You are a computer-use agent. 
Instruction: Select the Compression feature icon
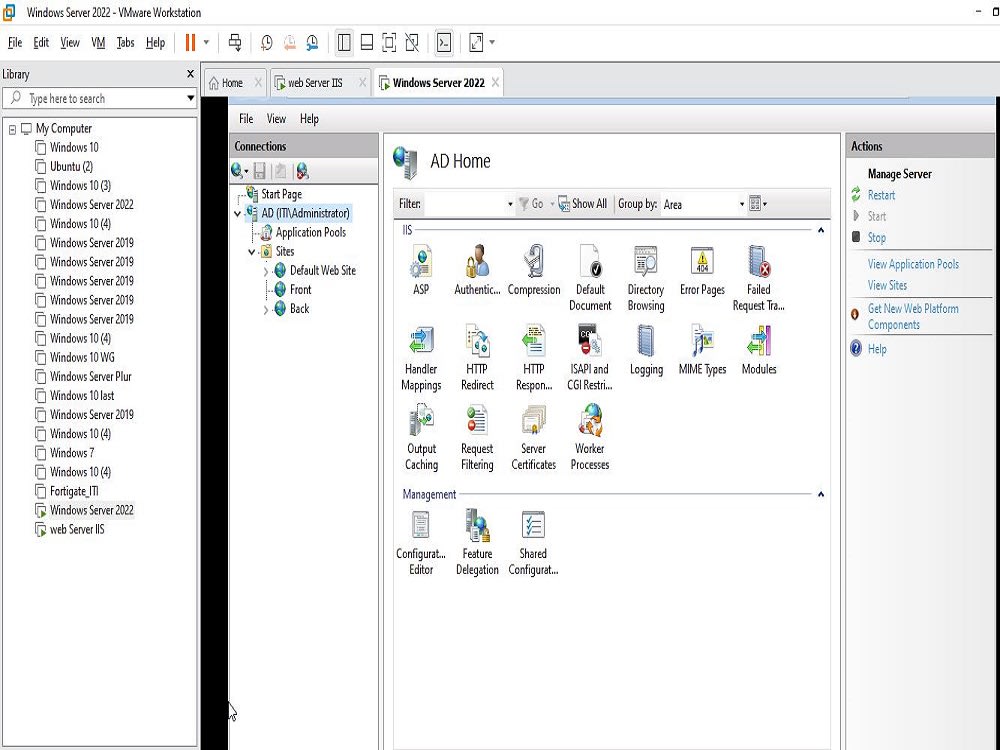533,267
